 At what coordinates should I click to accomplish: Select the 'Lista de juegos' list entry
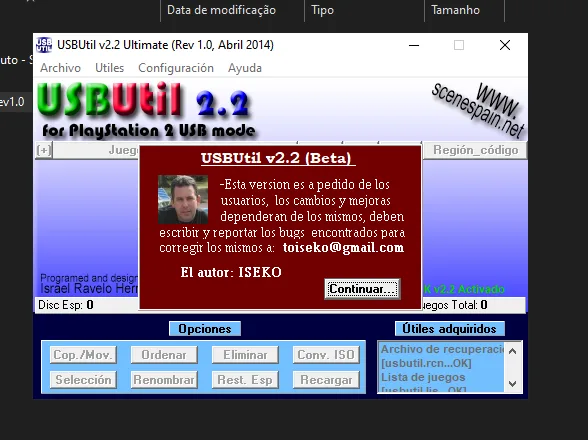pos(442,377)
